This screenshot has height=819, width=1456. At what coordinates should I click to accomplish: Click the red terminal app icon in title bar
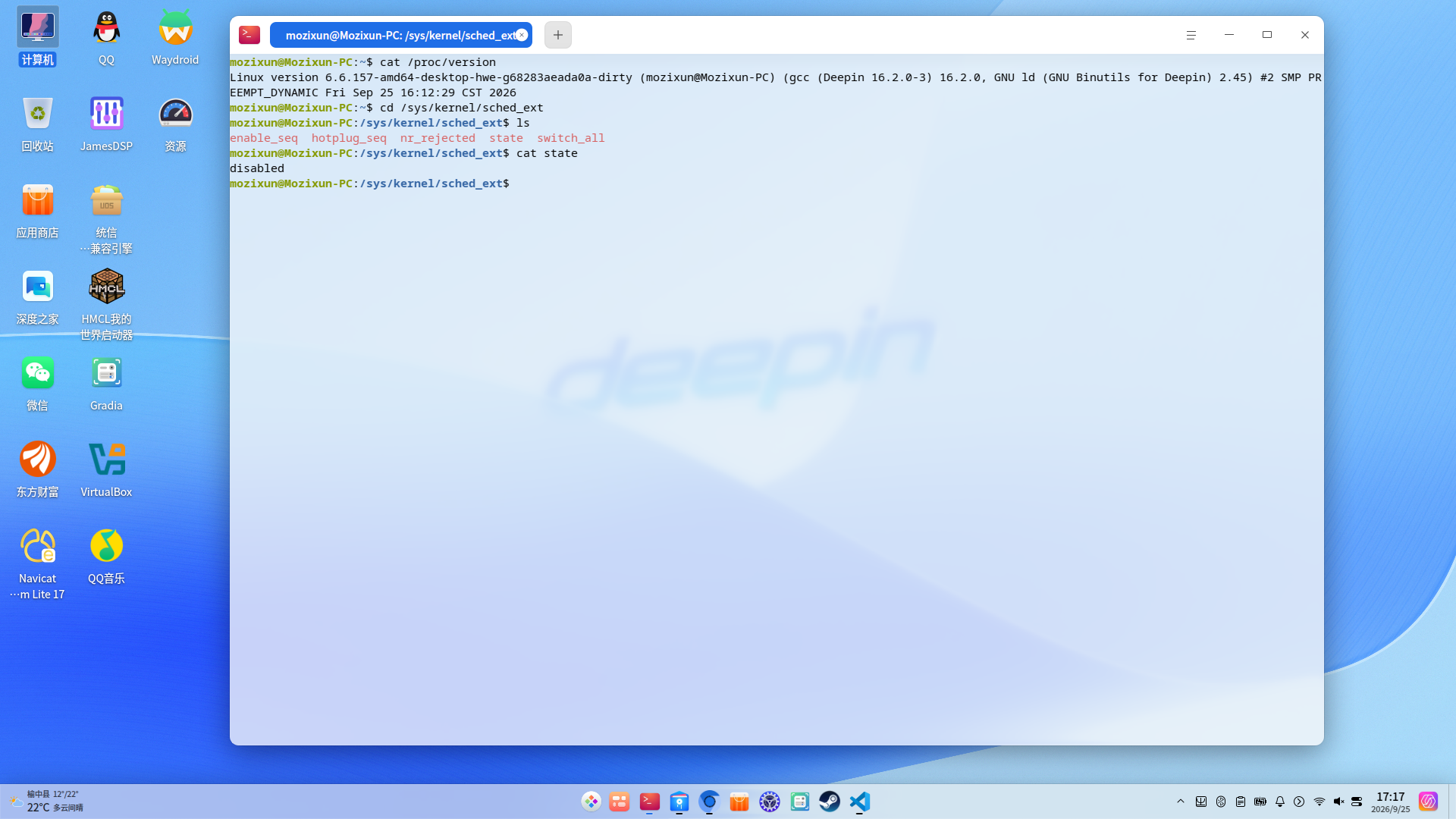coord(249,35)
